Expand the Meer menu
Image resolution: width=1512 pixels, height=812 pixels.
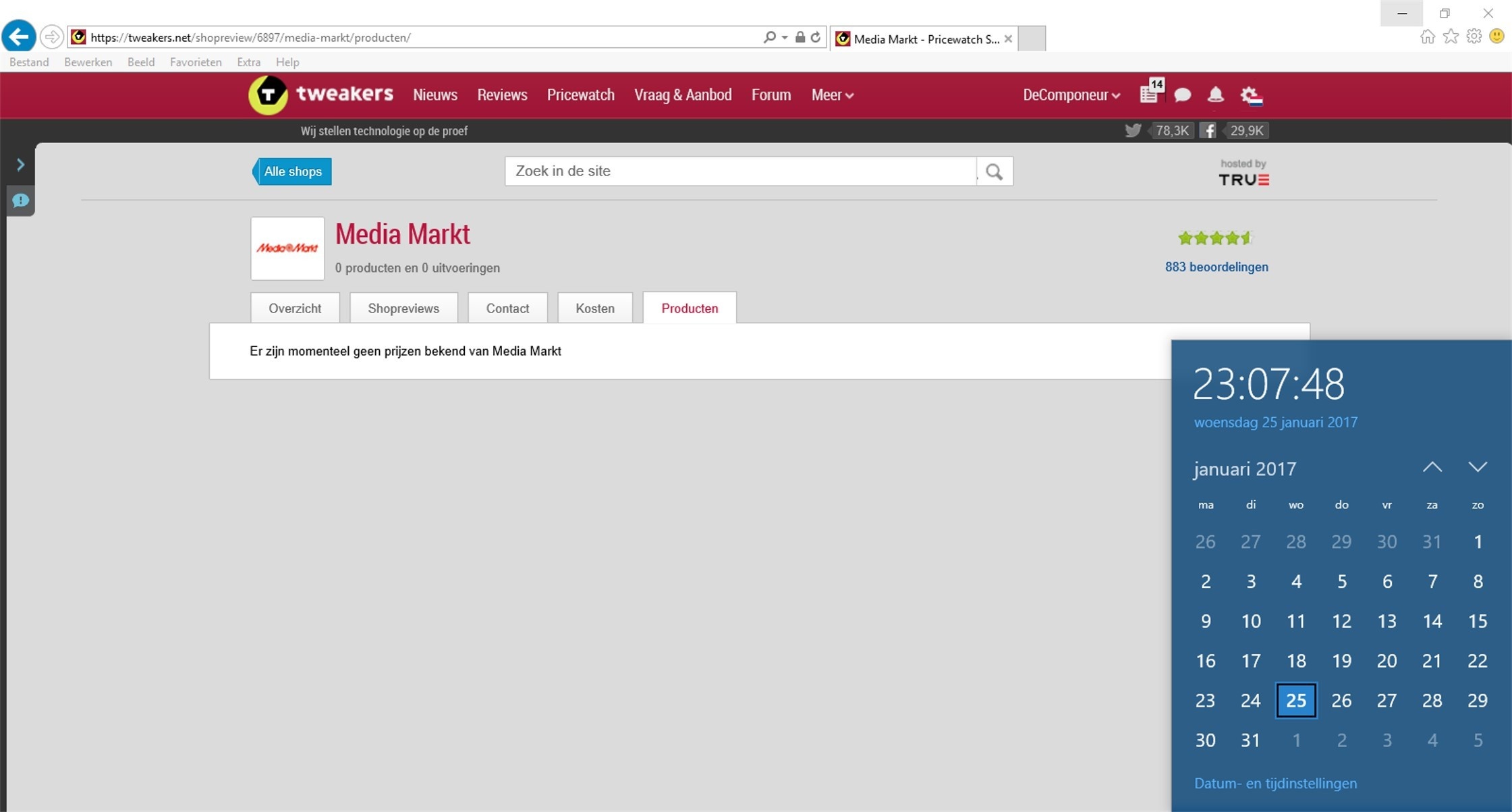(832, 95)
